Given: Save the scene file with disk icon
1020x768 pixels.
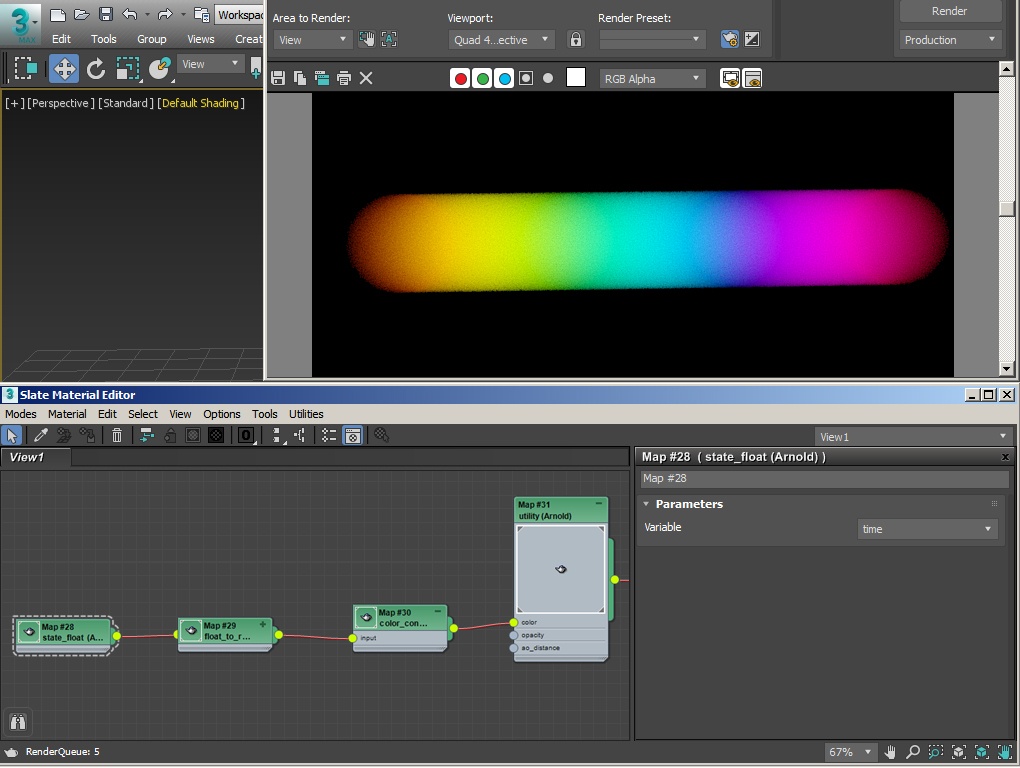Looking at the screenshot, I should click(x=105, y=14).
